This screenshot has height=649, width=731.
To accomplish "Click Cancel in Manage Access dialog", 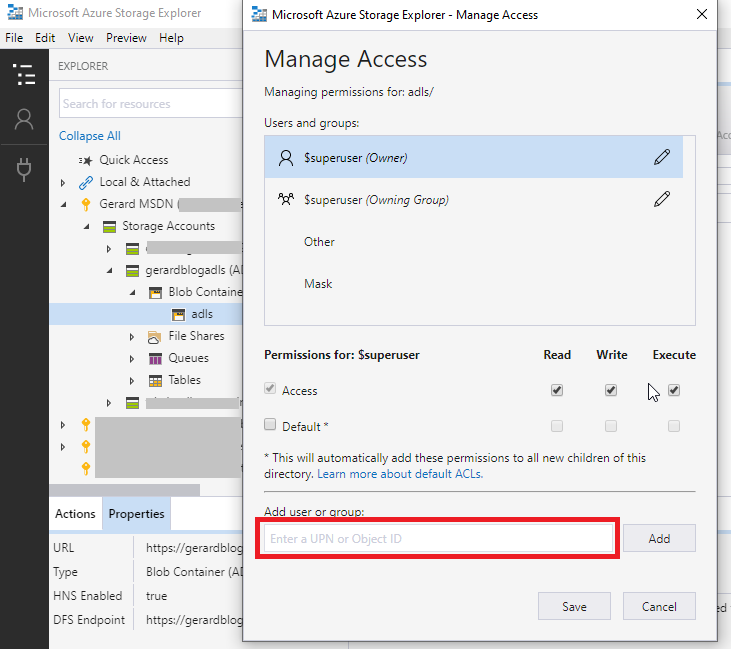I will 659,607.
